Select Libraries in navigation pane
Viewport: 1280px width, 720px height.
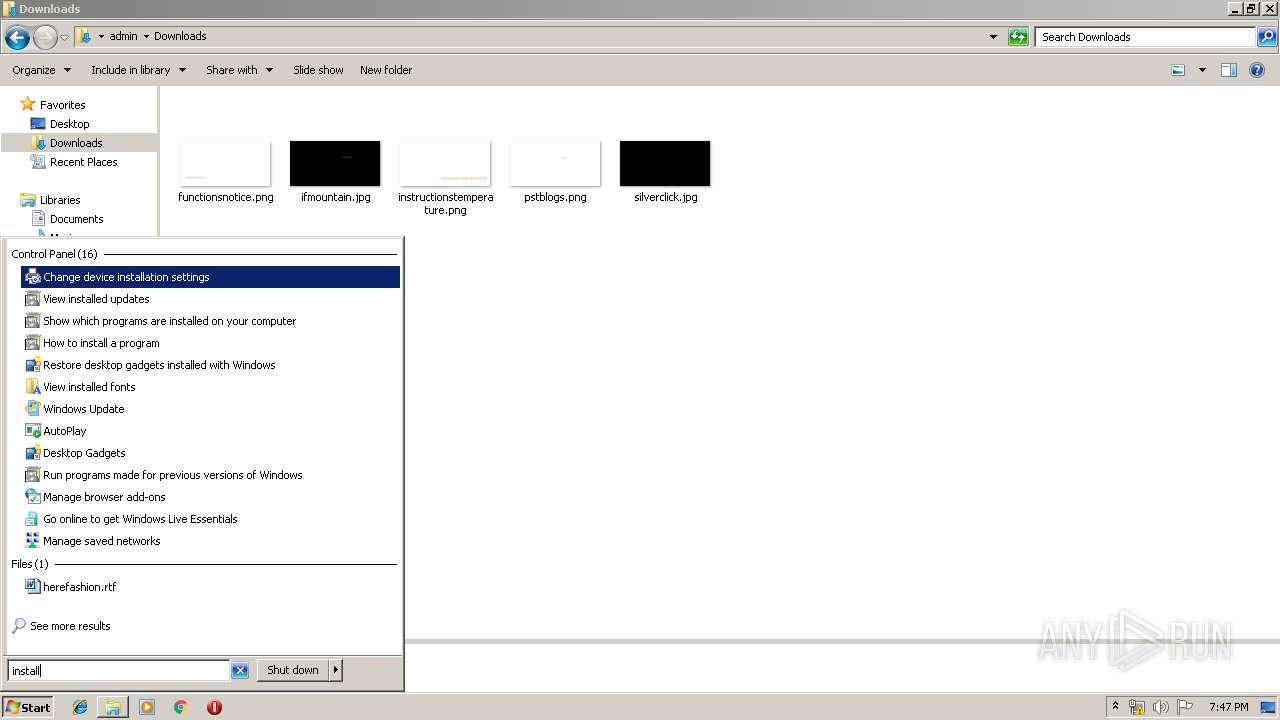60,200
